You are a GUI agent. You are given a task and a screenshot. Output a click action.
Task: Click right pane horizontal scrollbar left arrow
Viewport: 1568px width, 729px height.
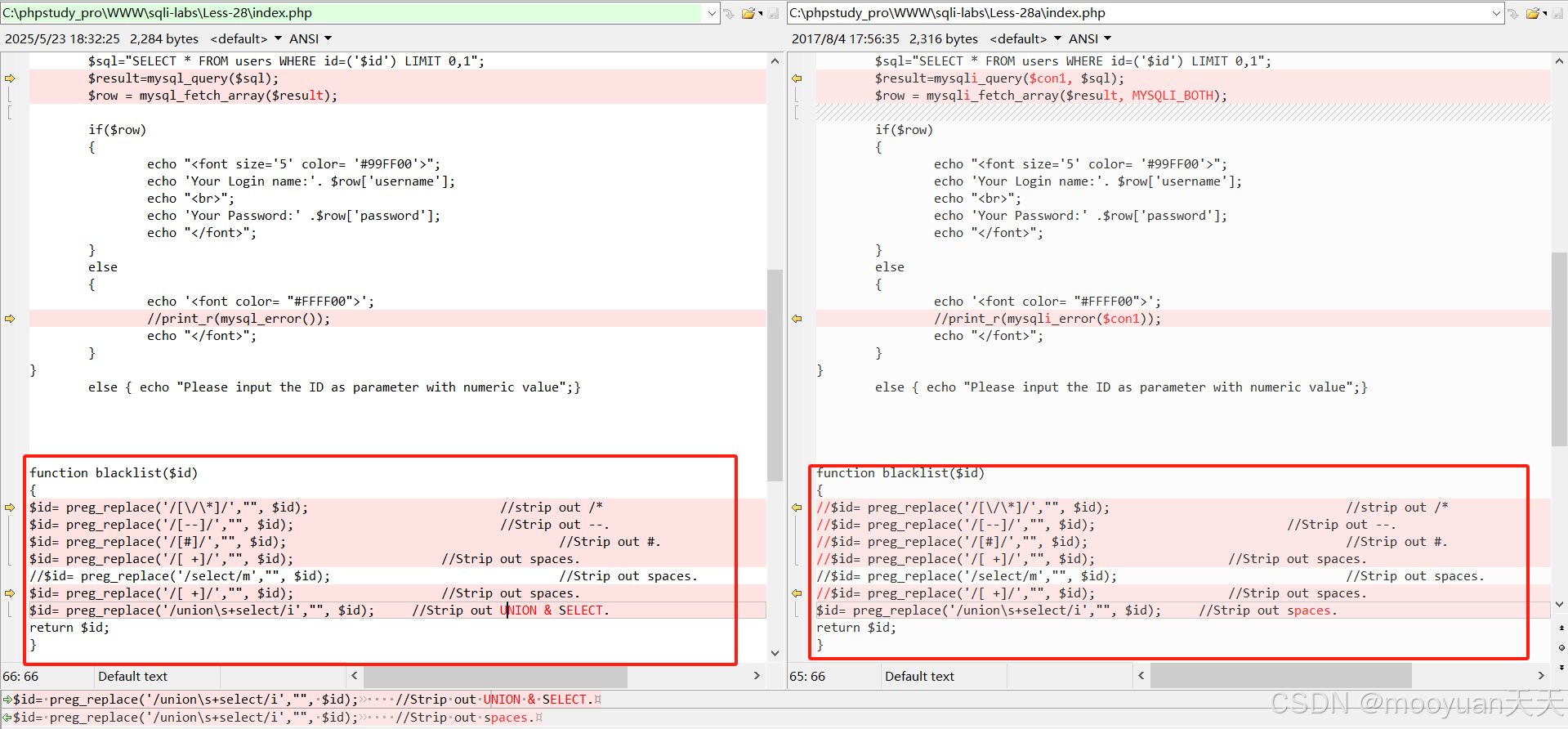coord(1141,676)
